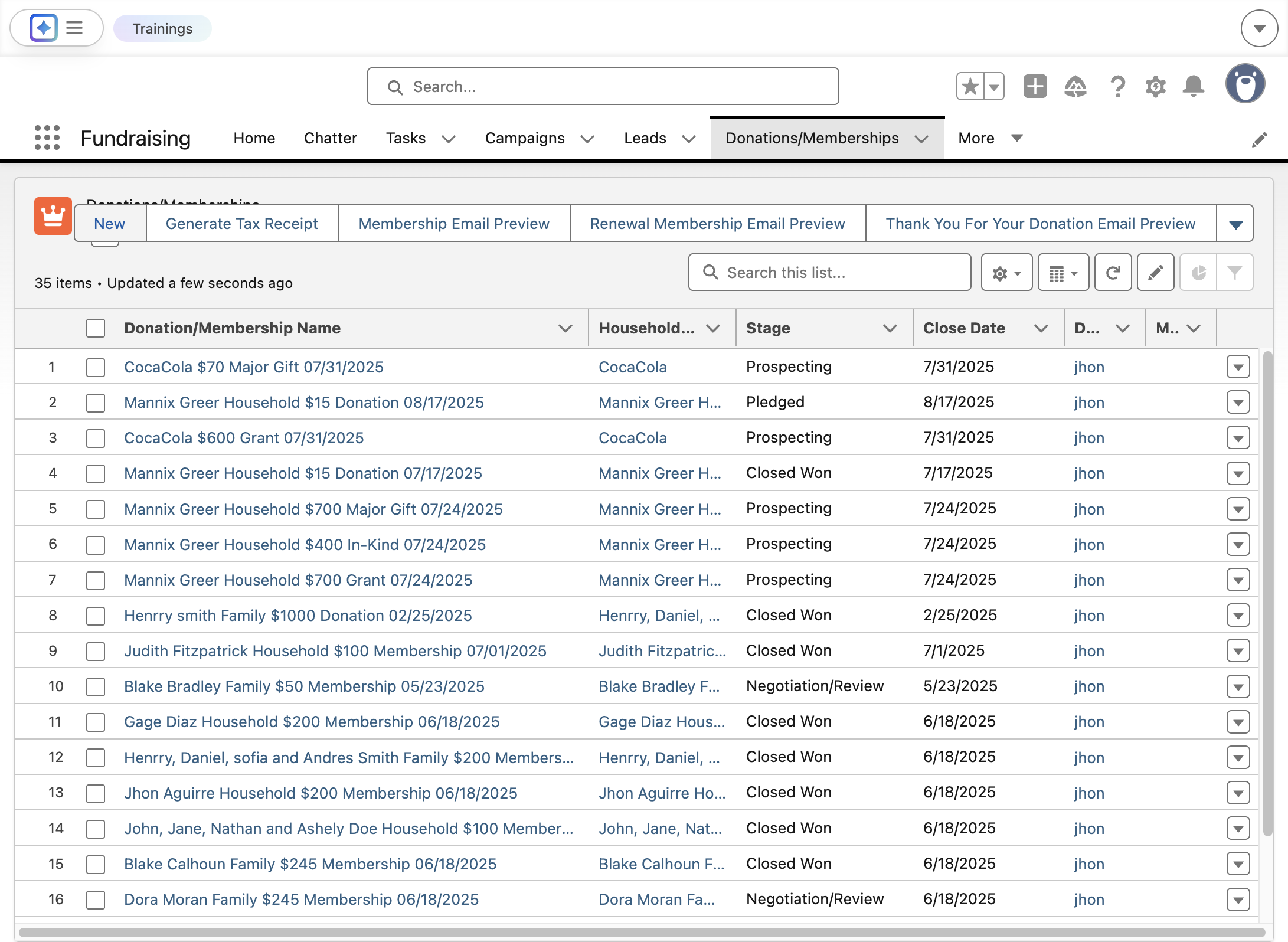
Task: Show more list actions dropdown arrow
Action: point(1235,224)
